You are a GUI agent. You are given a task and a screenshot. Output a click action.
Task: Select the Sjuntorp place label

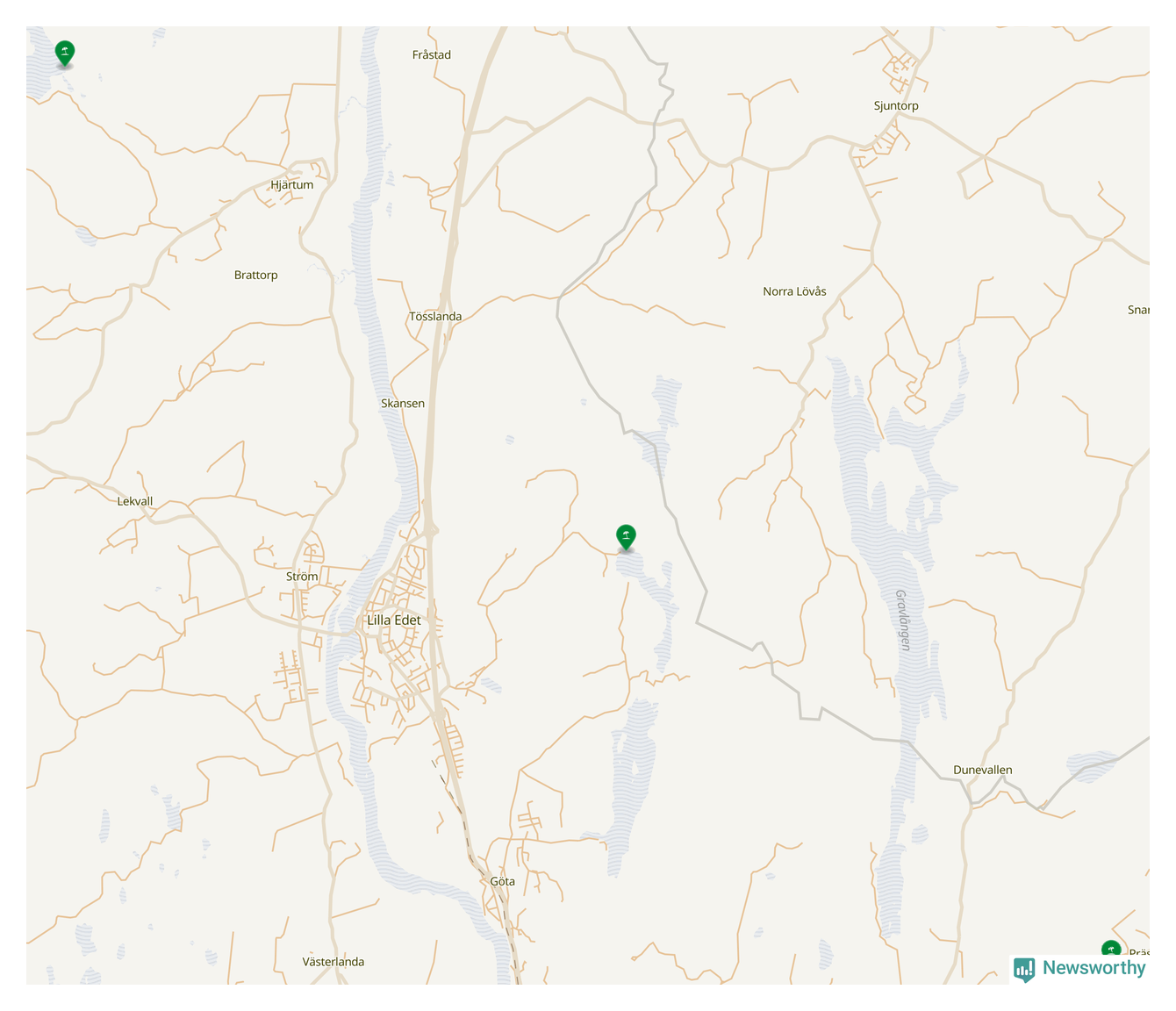[x=896, y=106]
